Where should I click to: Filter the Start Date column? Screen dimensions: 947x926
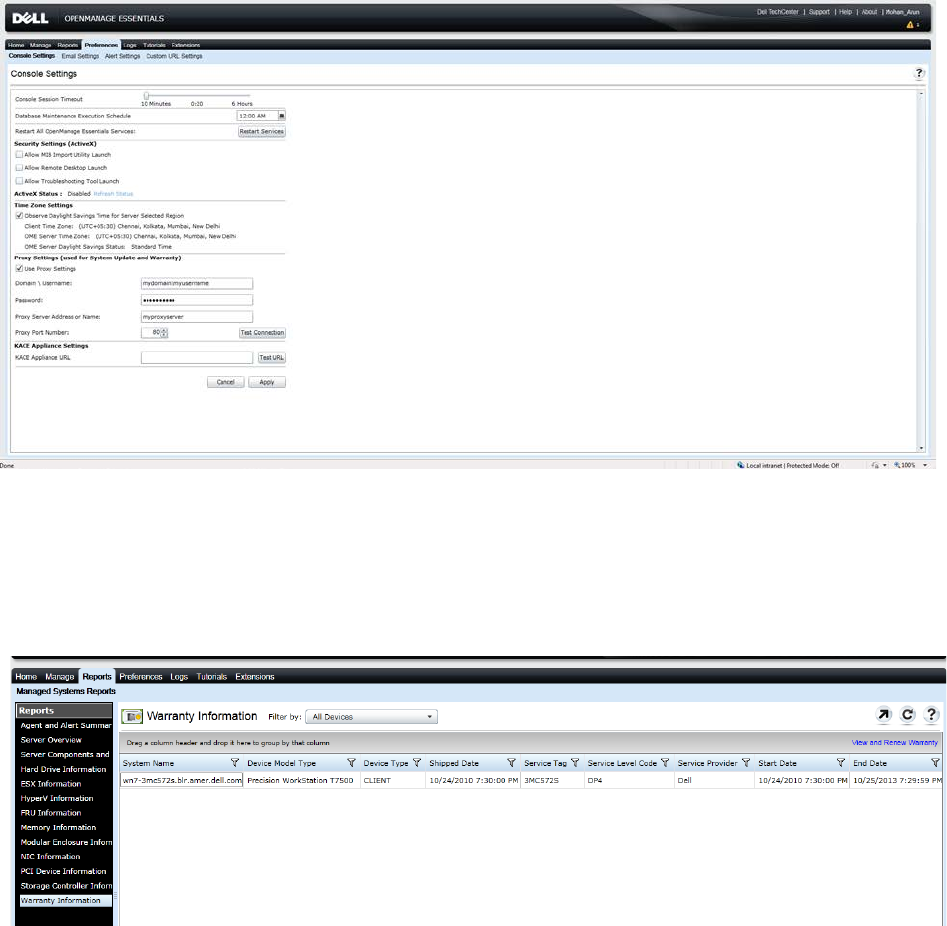841,763
